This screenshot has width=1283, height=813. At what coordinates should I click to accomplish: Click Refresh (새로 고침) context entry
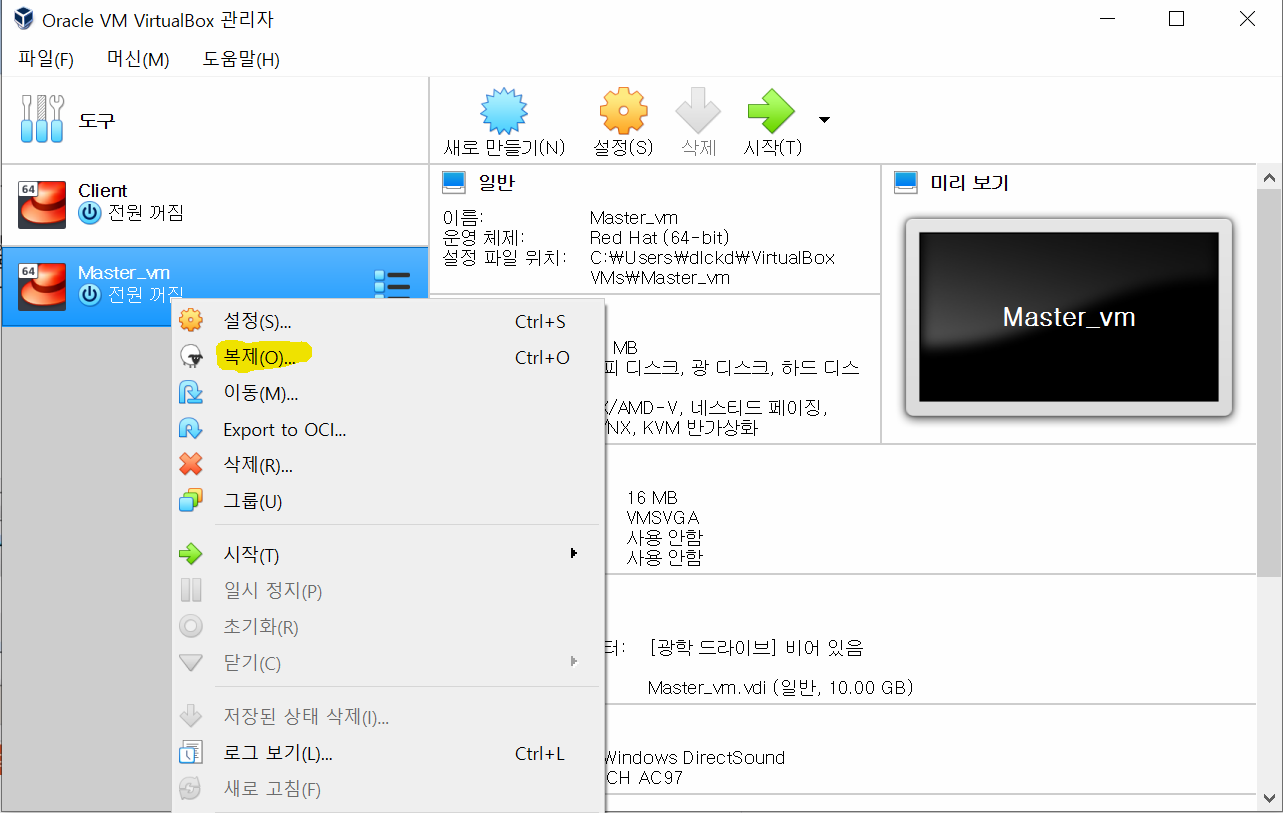point(388,789)
